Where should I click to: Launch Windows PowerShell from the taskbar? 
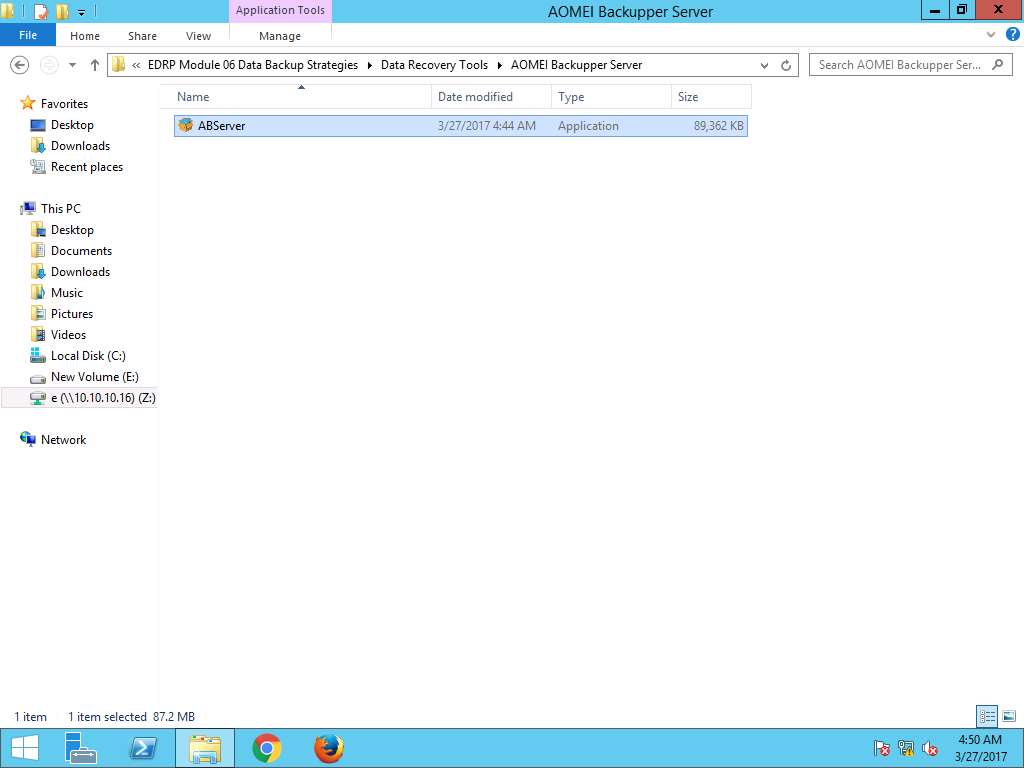coord(143,748)
